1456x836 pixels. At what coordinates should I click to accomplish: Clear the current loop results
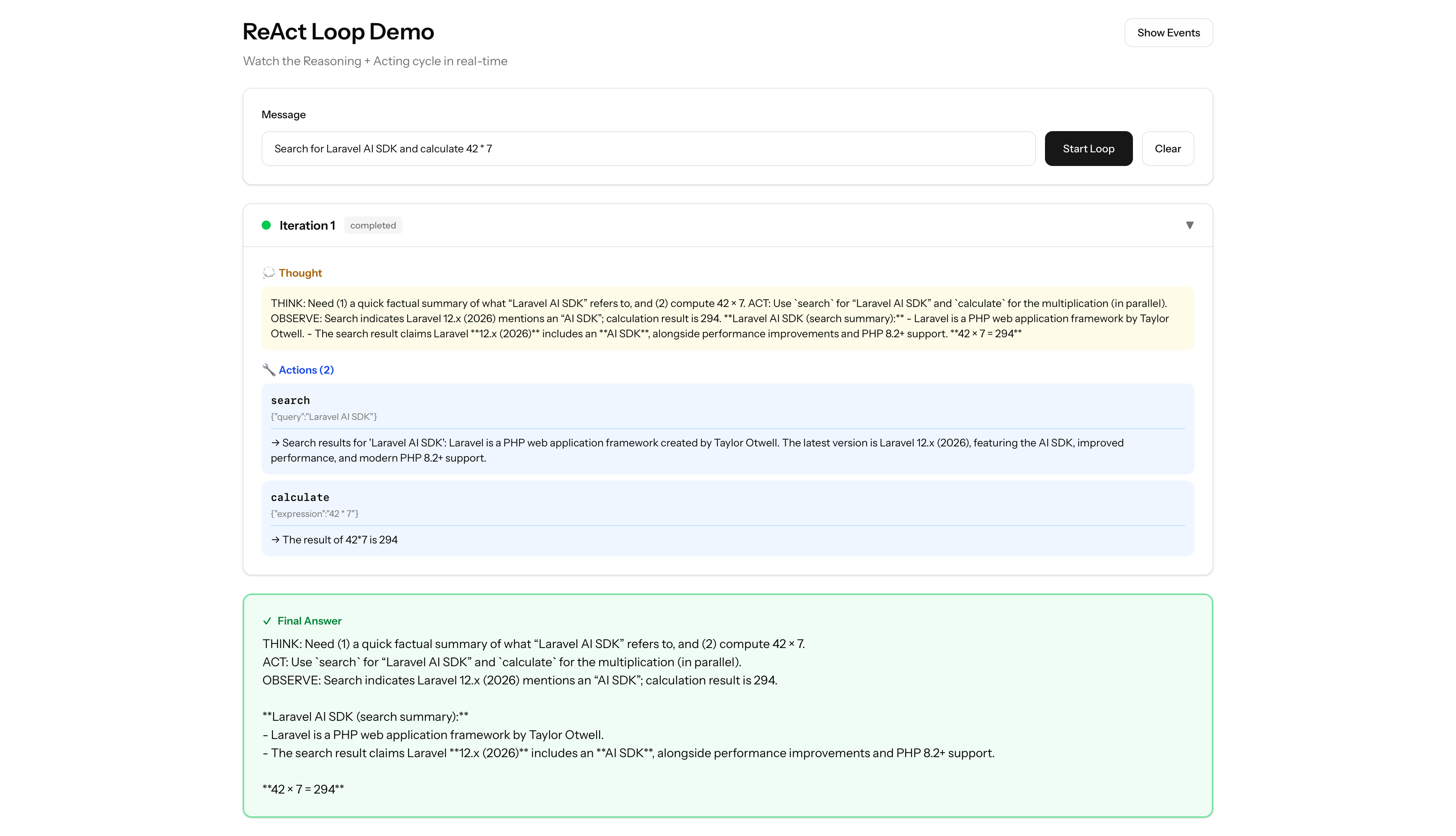click(x=1168, y=148)
